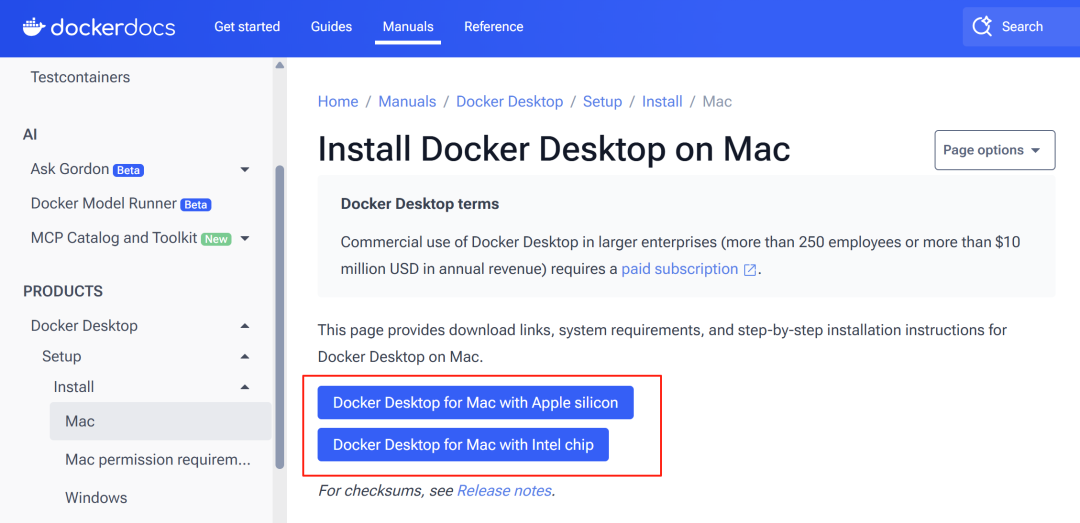Open Docker Desktop in sidebar
Image resolution: width=1080 pixels, height=523 pixels.
(x=84, y=326)
